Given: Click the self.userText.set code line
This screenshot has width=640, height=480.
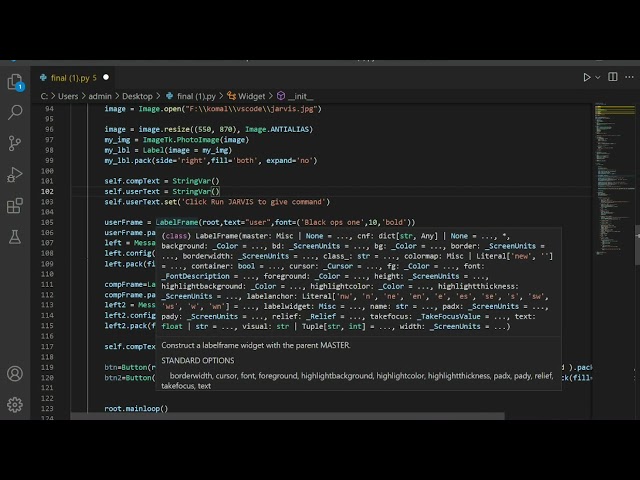Looking at the screenshot, I should coord(217,202).
